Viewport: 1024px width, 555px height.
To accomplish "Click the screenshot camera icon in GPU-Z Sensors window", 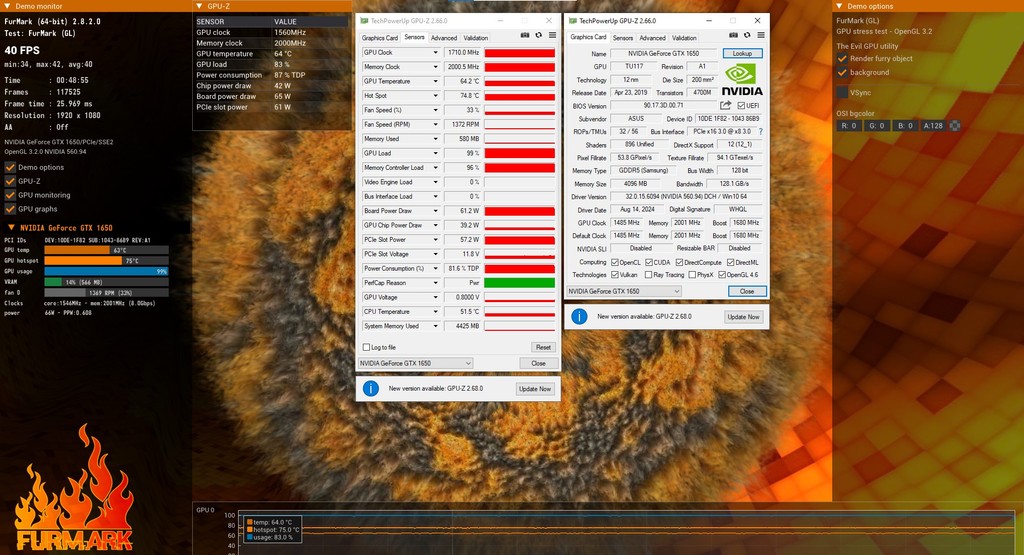I will (x=524, y=35).
